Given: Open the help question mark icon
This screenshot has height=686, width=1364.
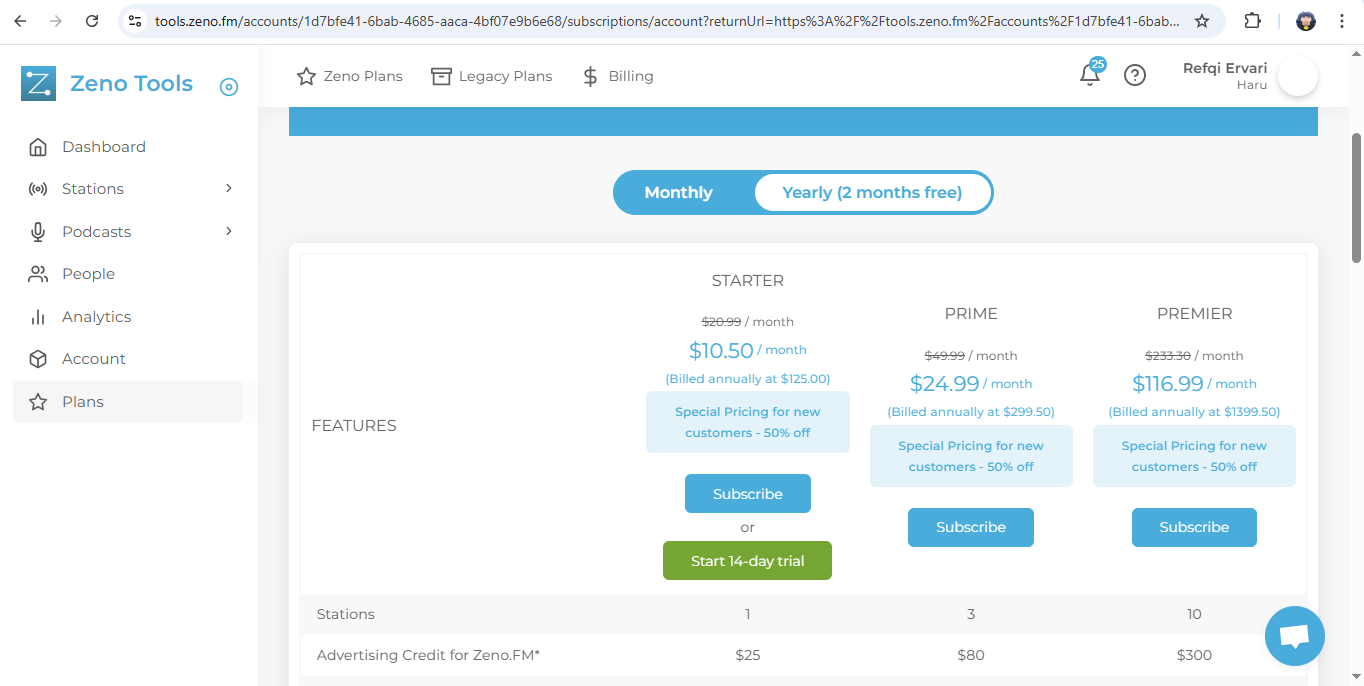Looking at the screenshot, I should tap(1135, 75).
